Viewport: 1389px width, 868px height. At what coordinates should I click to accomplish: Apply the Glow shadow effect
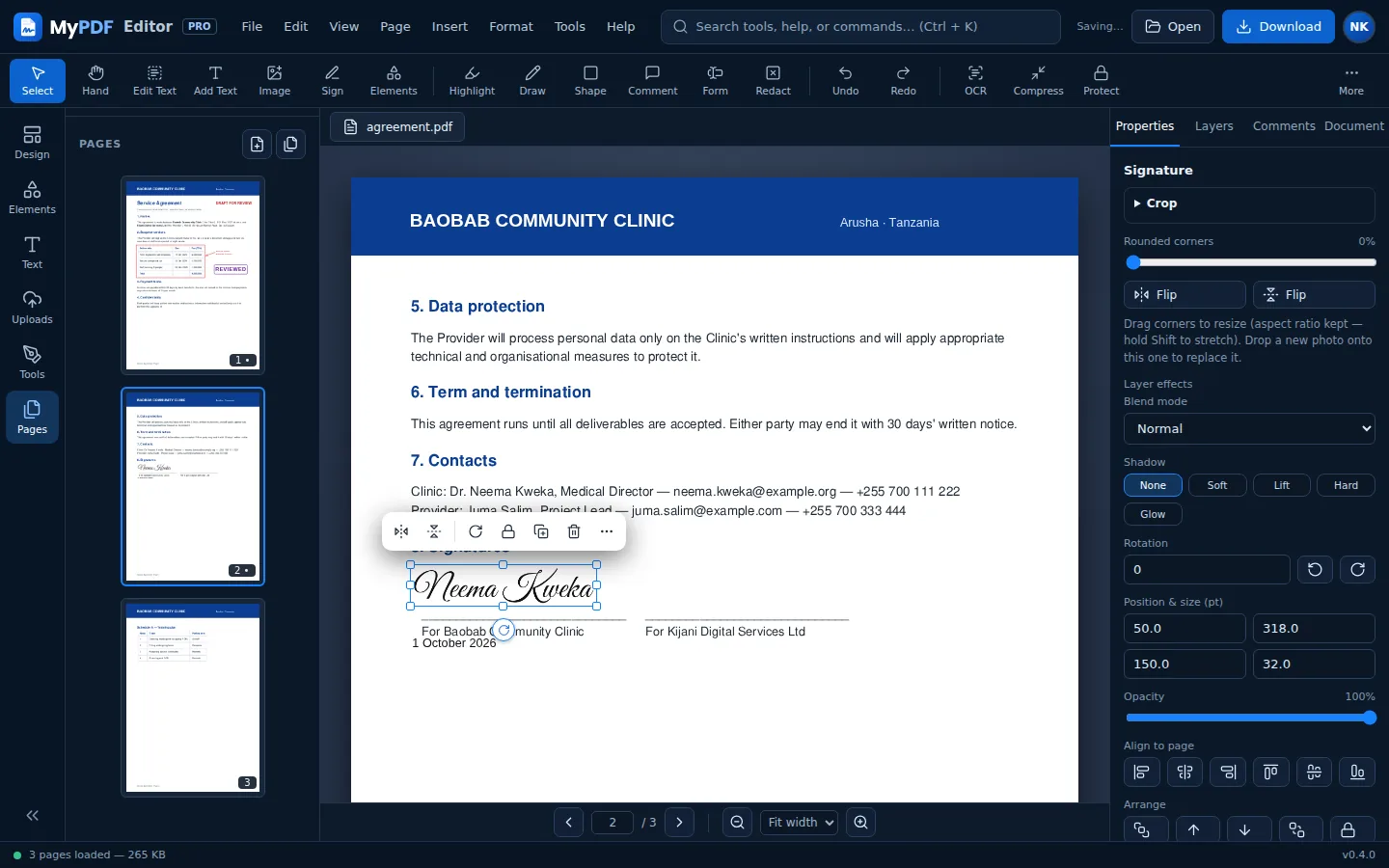(x=1153, y=514)
